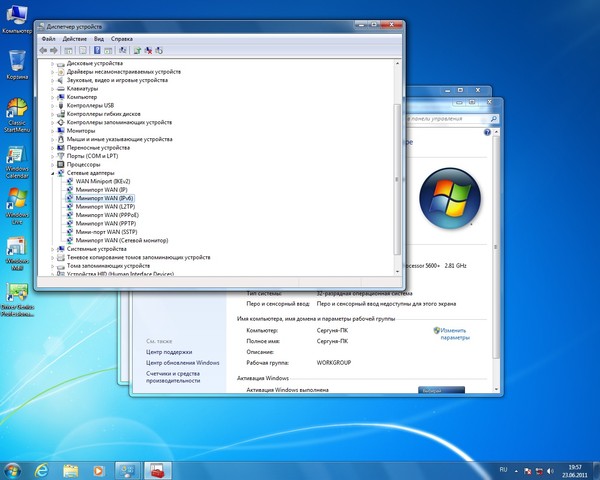Open the Вид menu
The image size is (600, 480).
[99, 39]
